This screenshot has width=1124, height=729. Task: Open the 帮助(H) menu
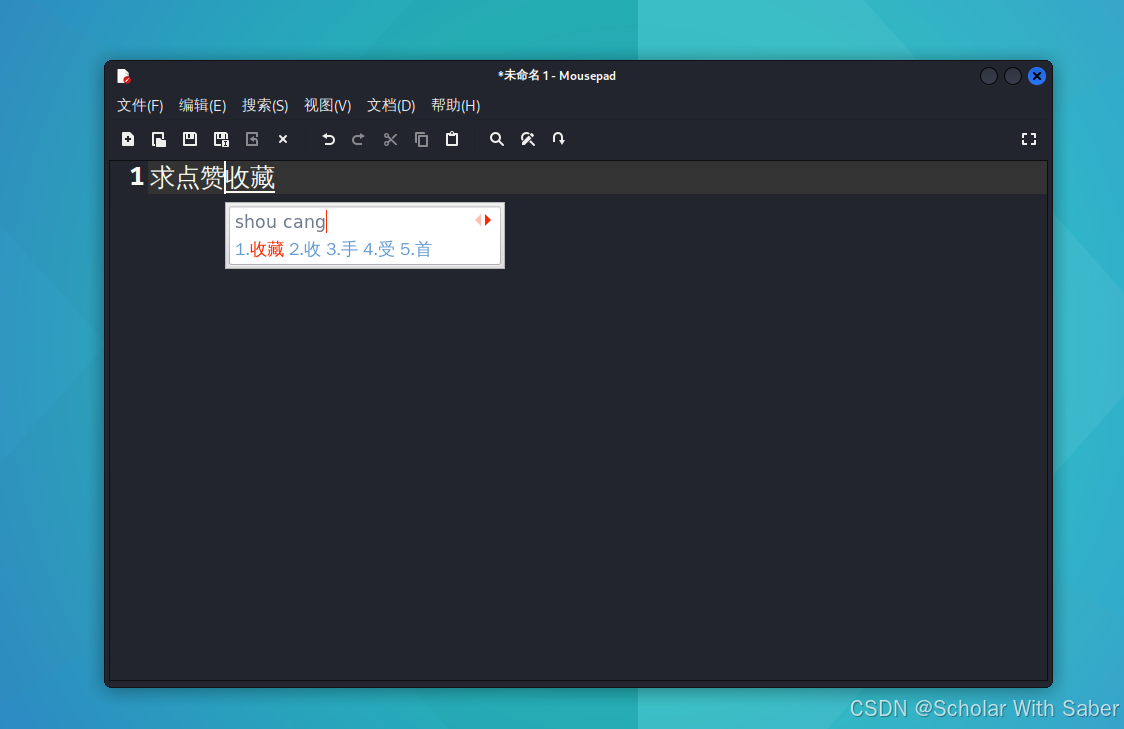coord(455,105)
